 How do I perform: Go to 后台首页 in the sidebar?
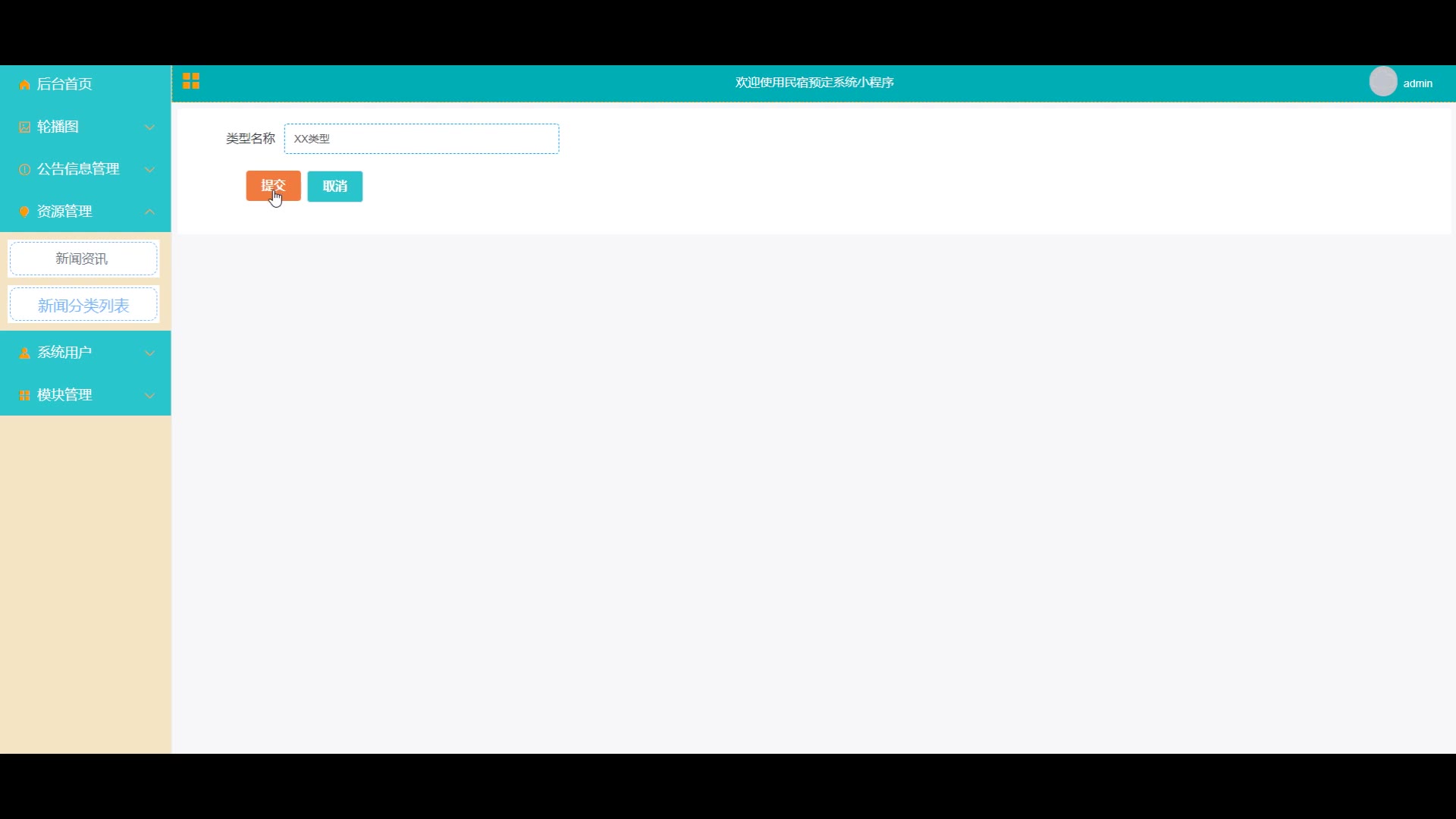[85, 84]
